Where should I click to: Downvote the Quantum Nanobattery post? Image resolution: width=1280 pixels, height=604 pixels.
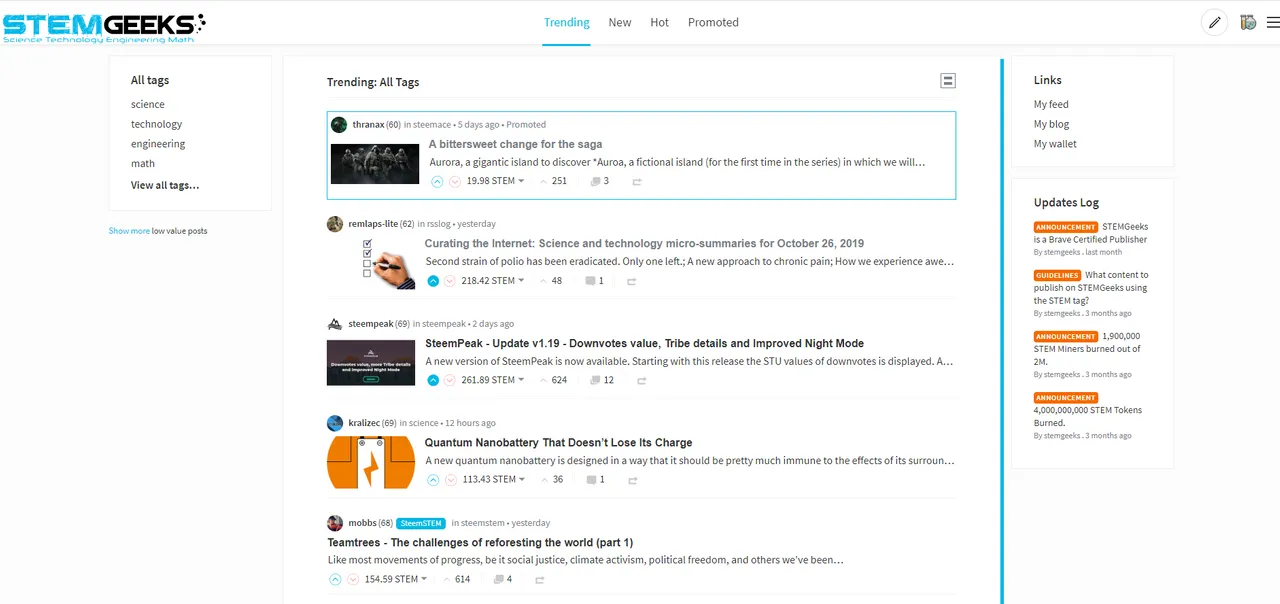point(449,480)
